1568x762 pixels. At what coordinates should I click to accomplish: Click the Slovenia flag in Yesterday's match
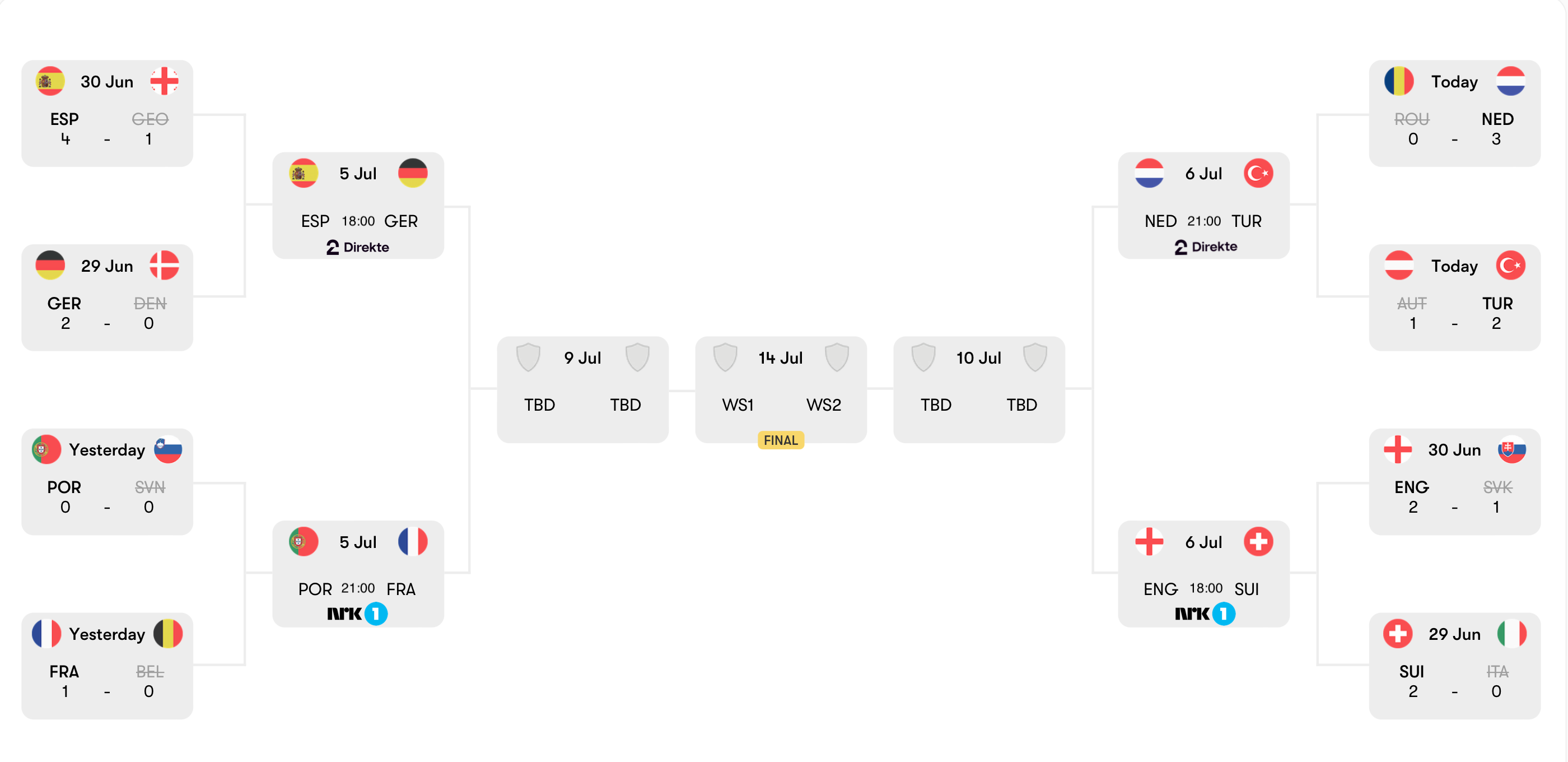pos(168,449)
